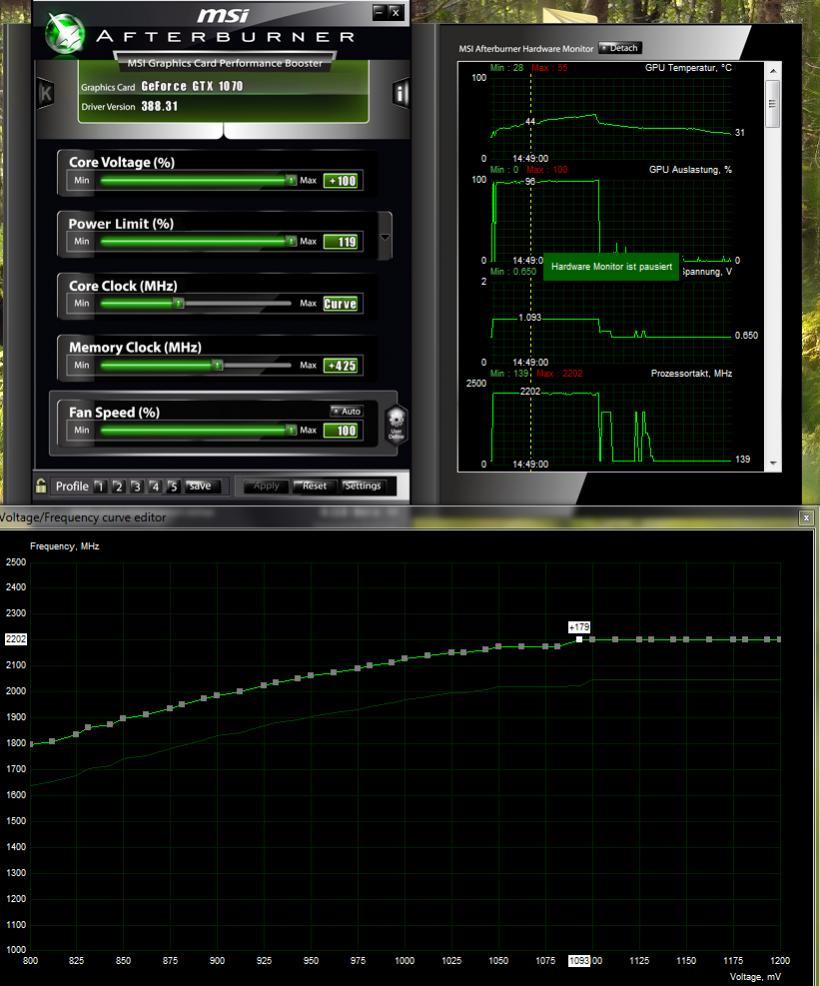Screen dimensions: 820x986
Task: Minimize the MSI Afterburner window
Action: tap(379, 11)
